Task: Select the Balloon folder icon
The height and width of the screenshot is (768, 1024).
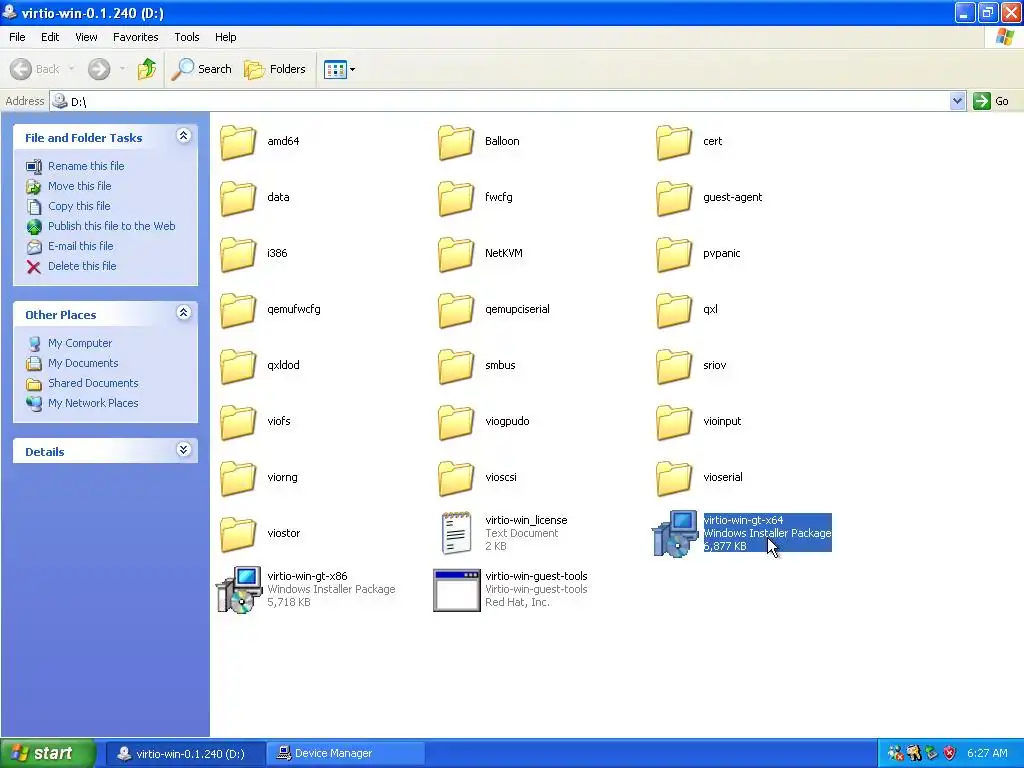Action: click(456, 142)
